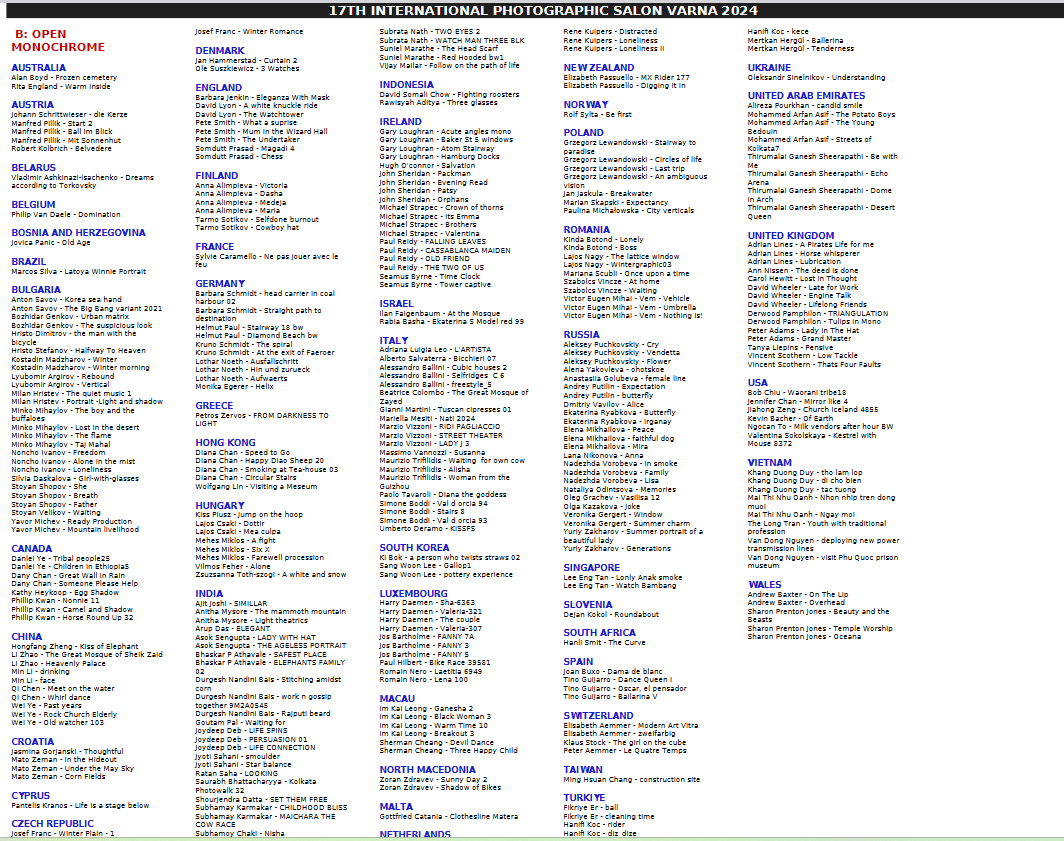Click the 'SOUTH KOREA' heading

(x=414, y=548)
